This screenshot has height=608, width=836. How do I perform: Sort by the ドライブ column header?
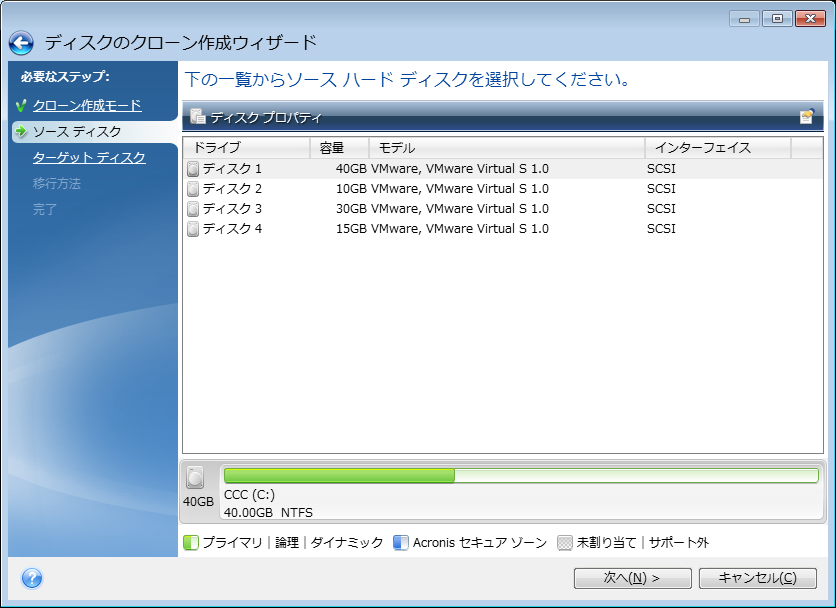tap(246, 148)
